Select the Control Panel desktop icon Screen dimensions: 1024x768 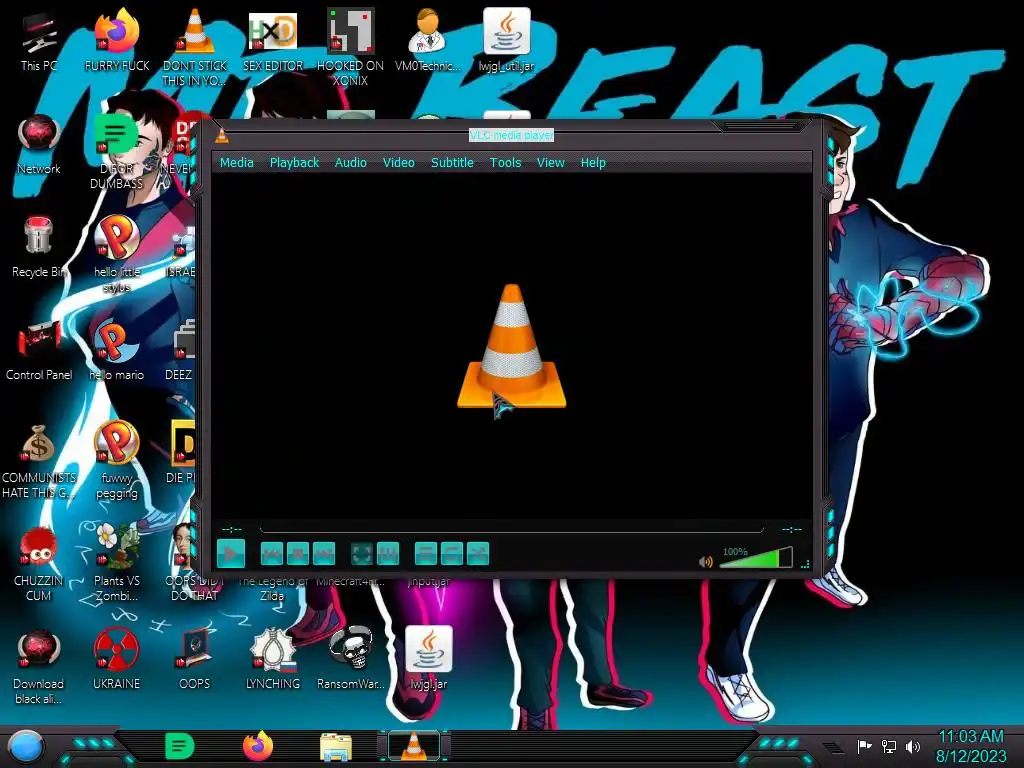click(39, 351)
